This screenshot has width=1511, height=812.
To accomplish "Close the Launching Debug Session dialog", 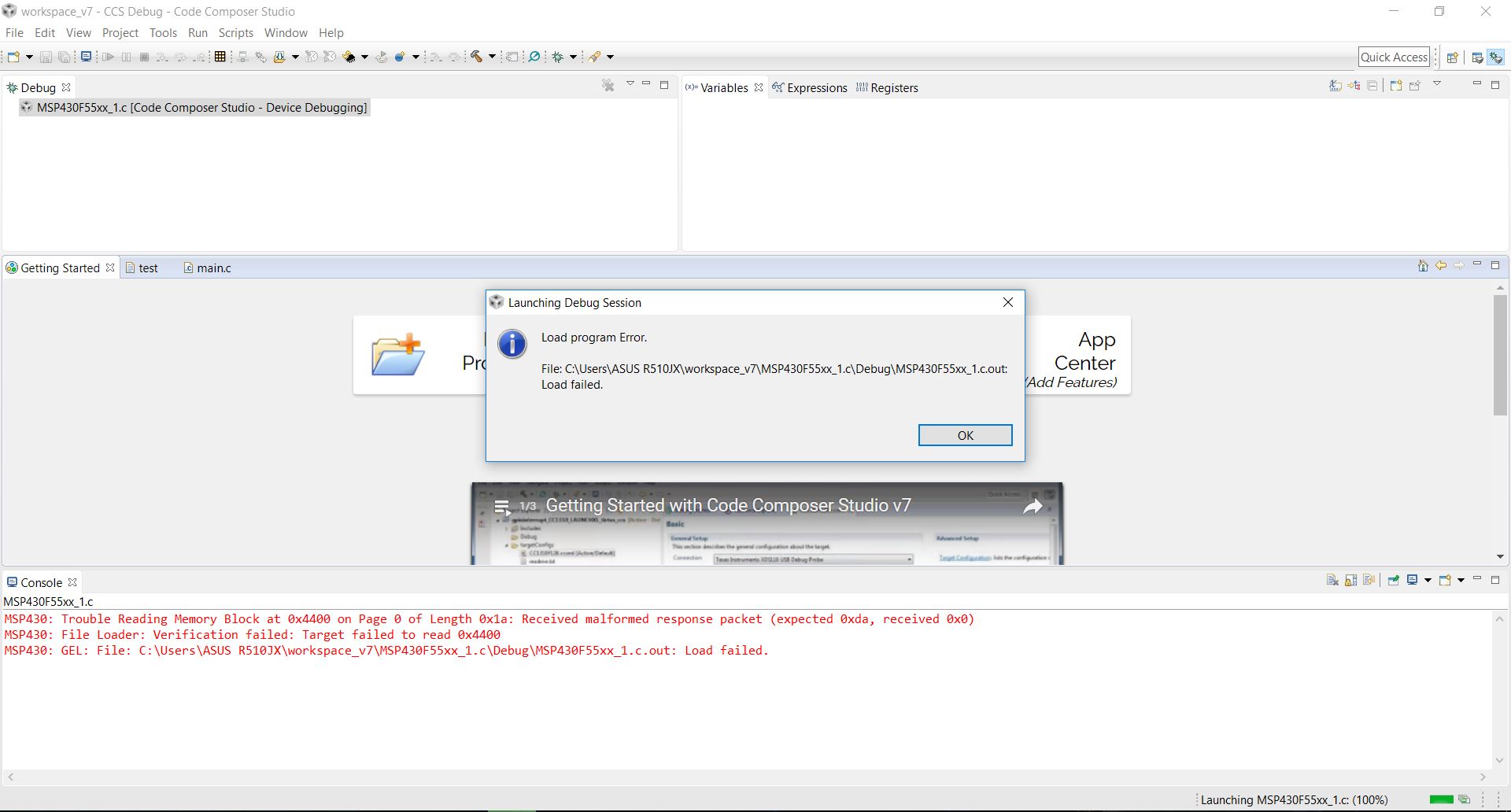I will point(1008,302).
